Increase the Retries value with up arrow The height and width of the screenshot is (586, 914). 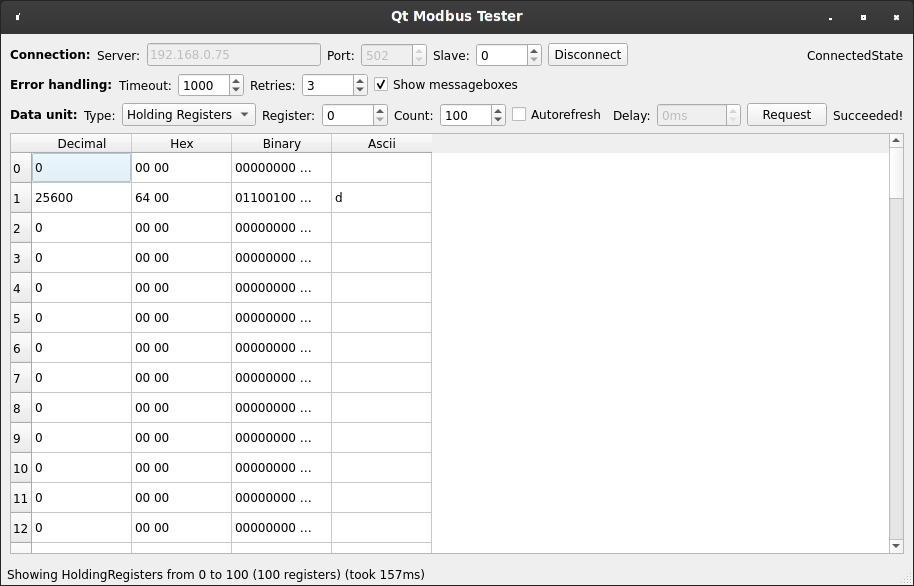coord(360,80)
